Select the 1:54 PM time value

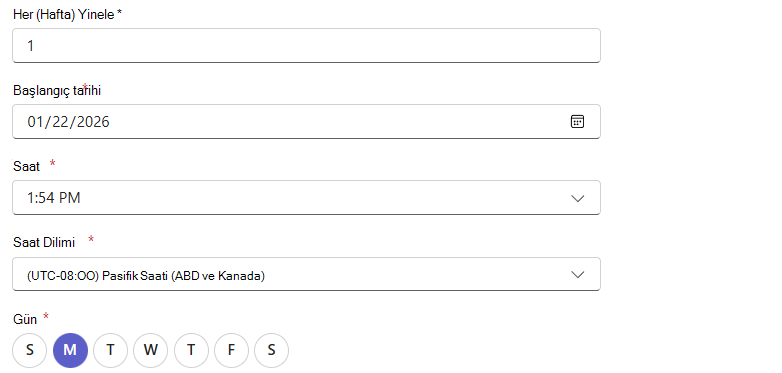point(54,198)
